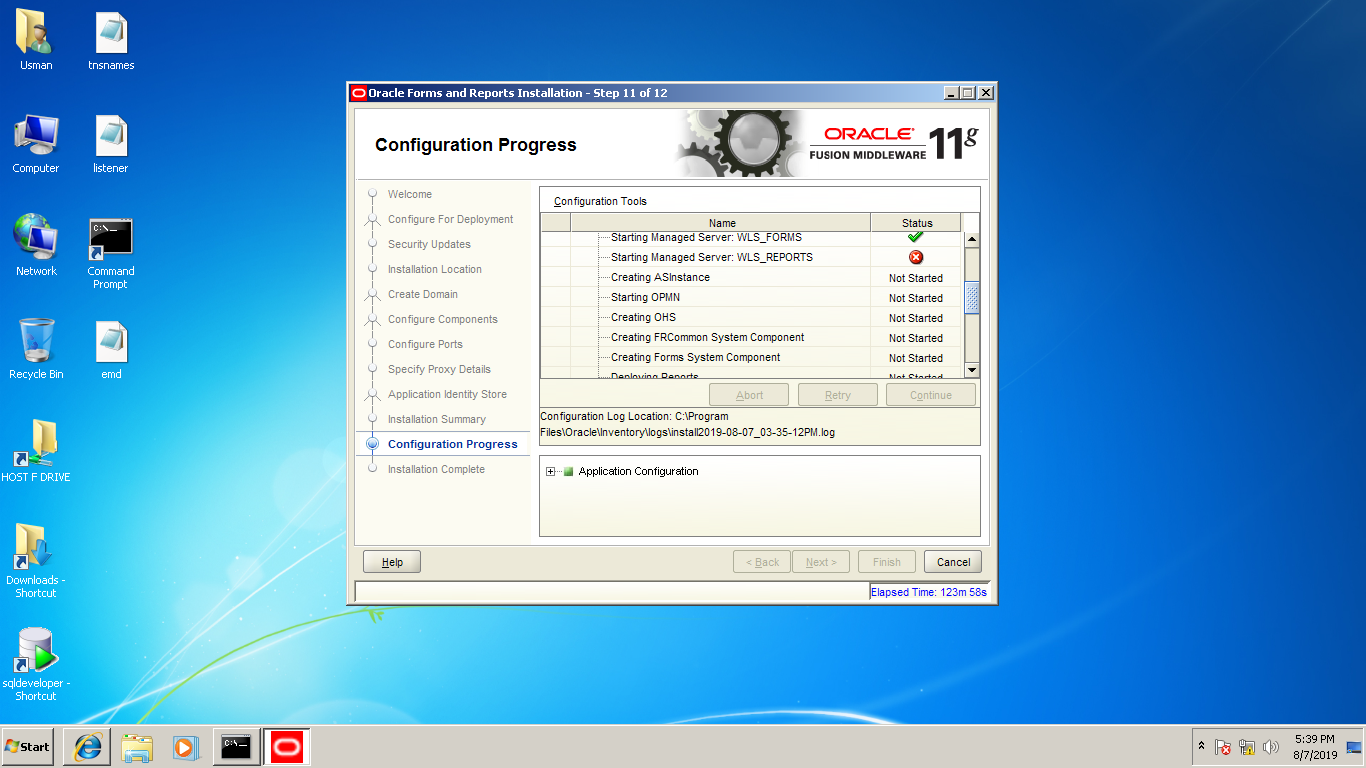Screen dimensions: 1366x768
Task: Select the Installation Summary step
Action: coord(436,419)
